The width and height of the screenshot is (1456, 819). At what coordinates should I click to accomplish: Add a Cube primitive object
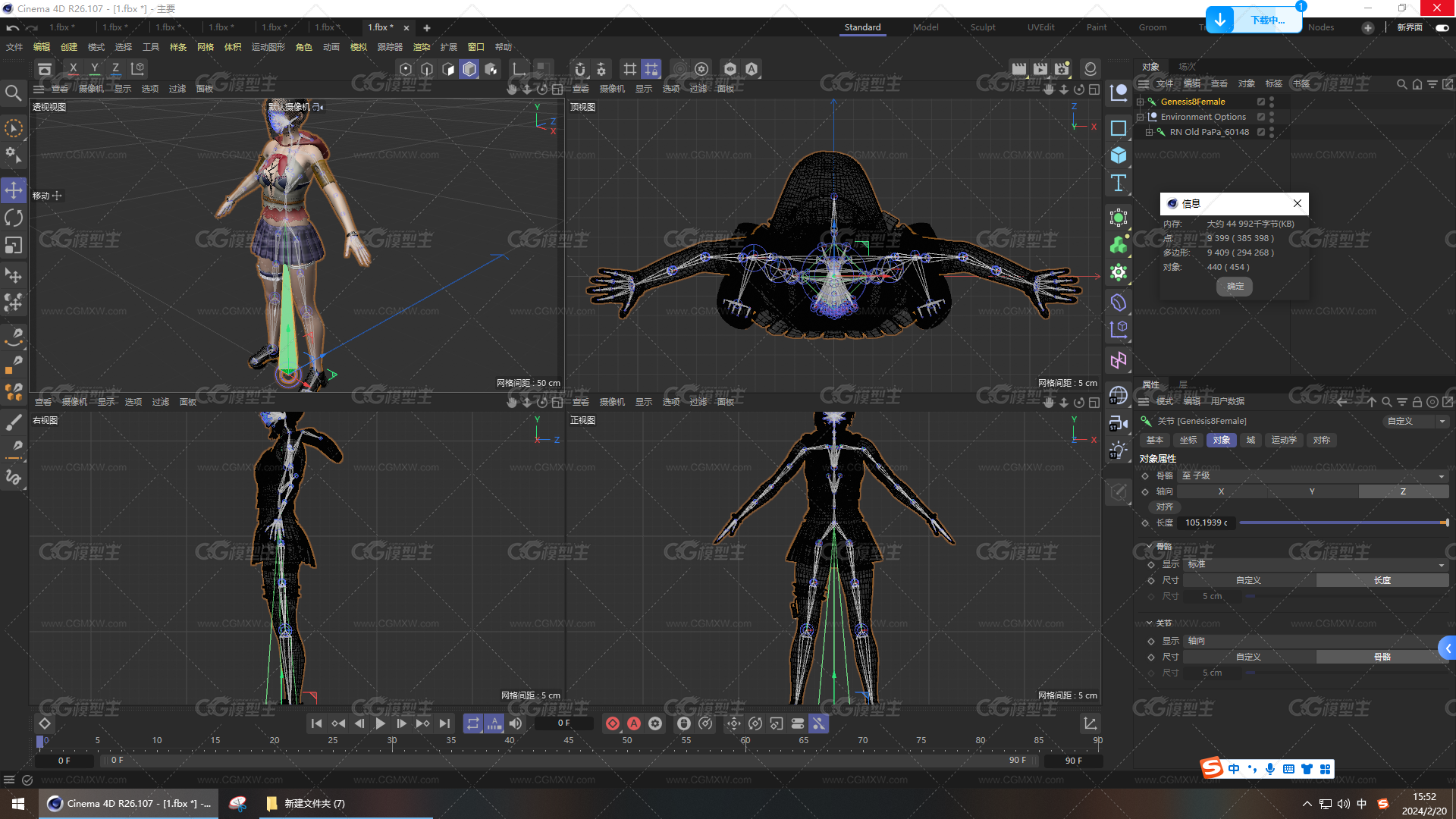pyautogui.click(x=1119, y=155)
